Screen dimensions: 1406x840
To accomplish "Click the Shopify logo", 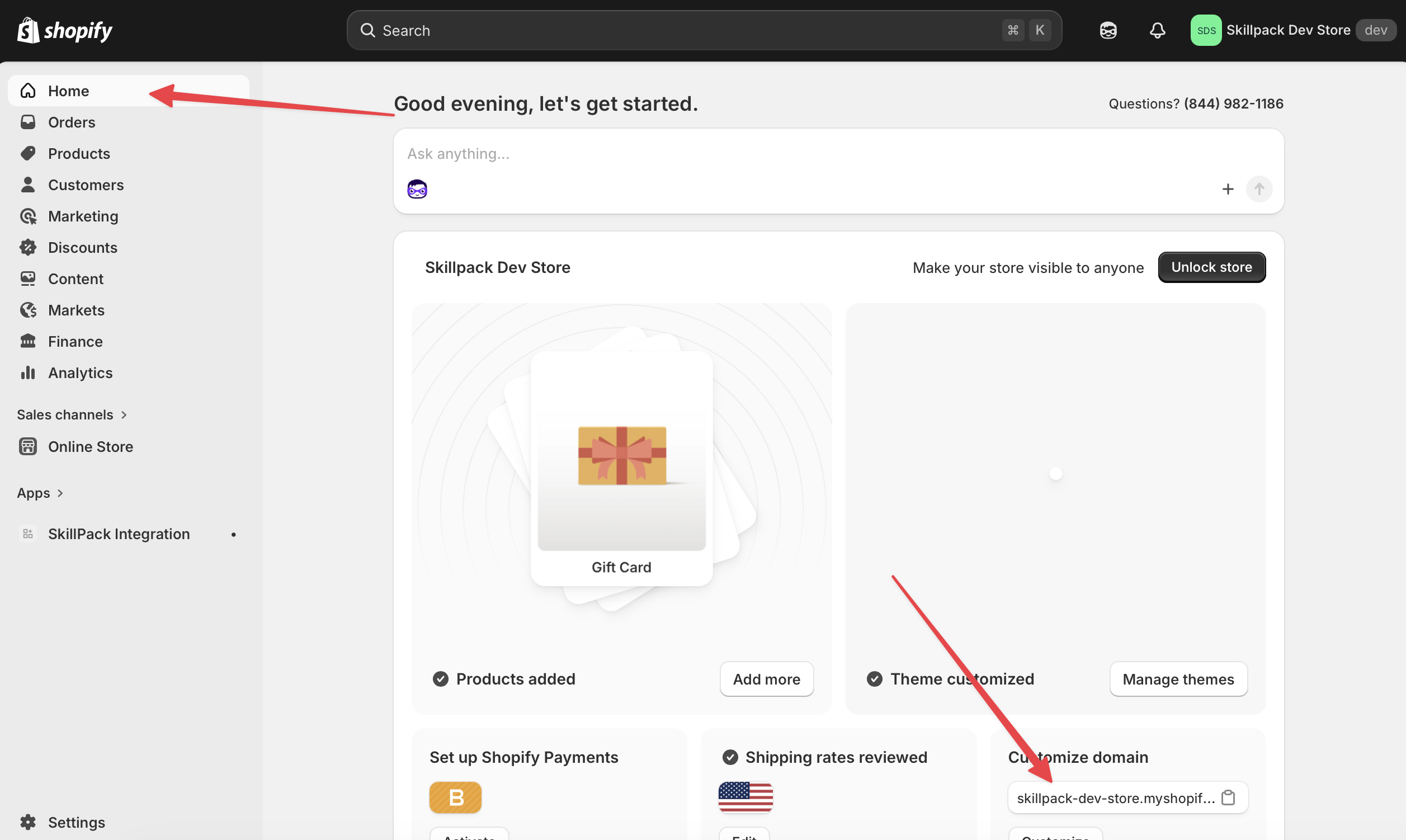I will coord(64,30).
